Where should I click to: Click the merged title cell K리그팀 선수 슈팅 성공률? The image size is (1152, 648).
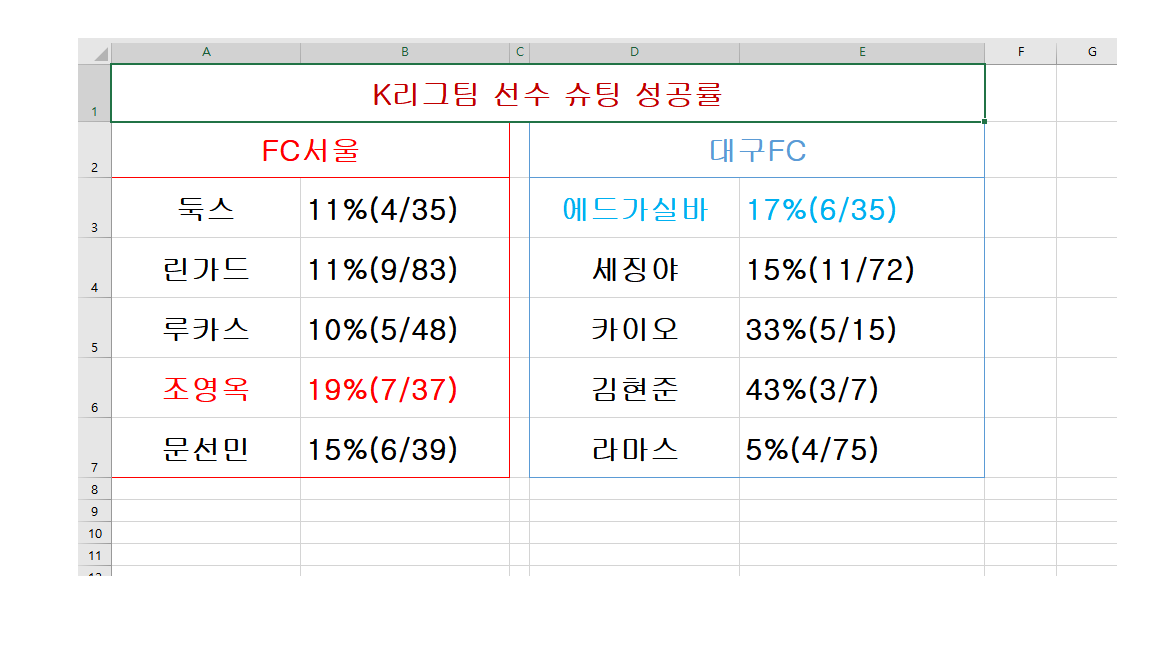coord(547,93)
